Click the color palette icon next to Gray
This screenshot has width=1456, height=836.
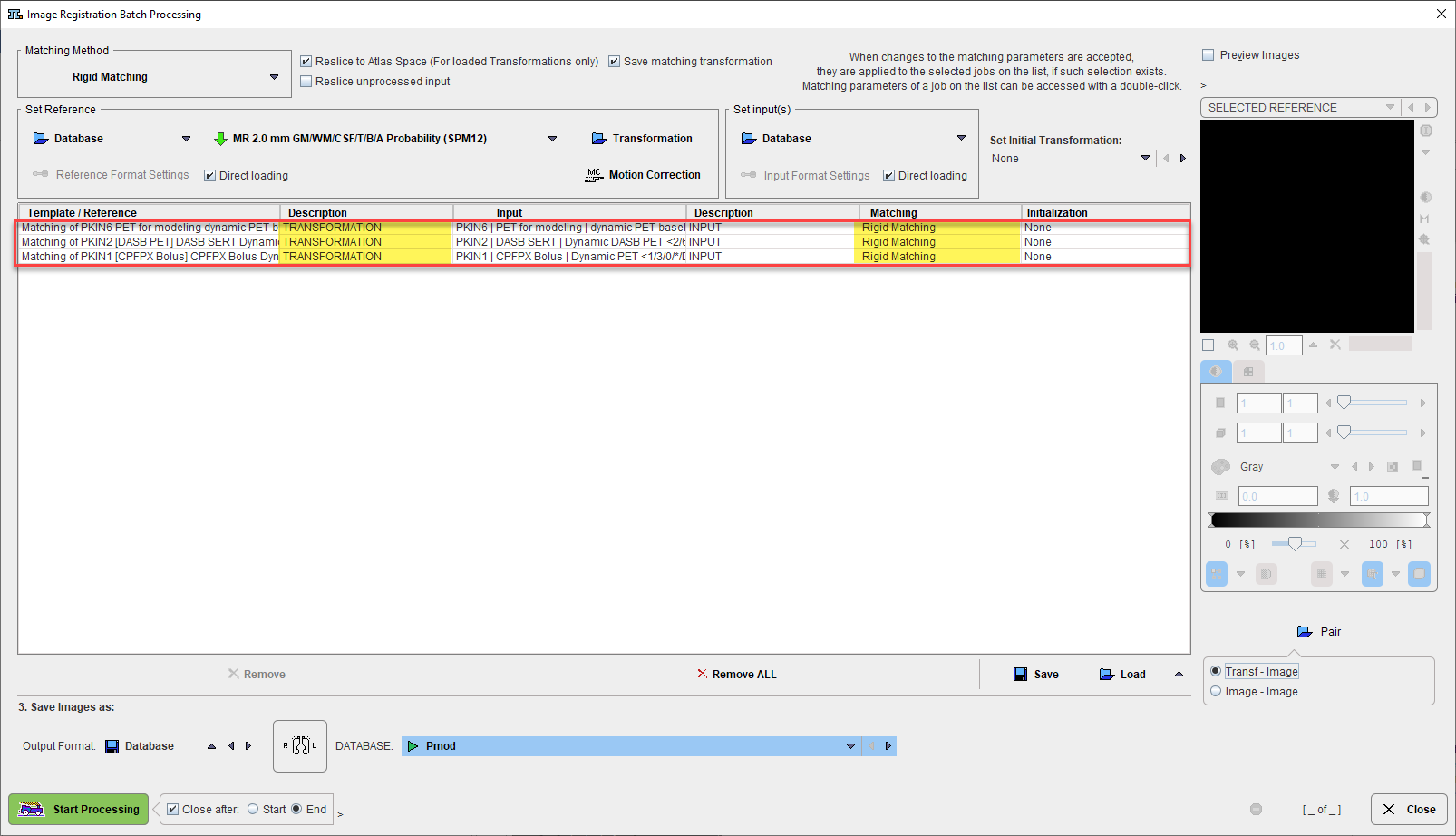[1220, 467]
